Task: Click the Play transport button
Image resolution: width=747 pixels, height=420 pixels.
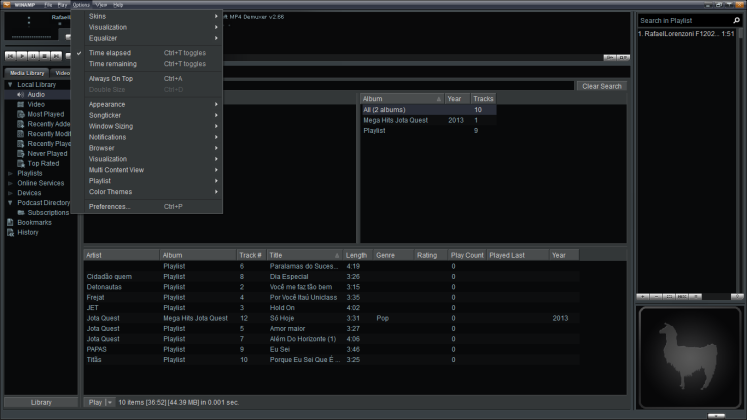Action: [x=22, y=56]
